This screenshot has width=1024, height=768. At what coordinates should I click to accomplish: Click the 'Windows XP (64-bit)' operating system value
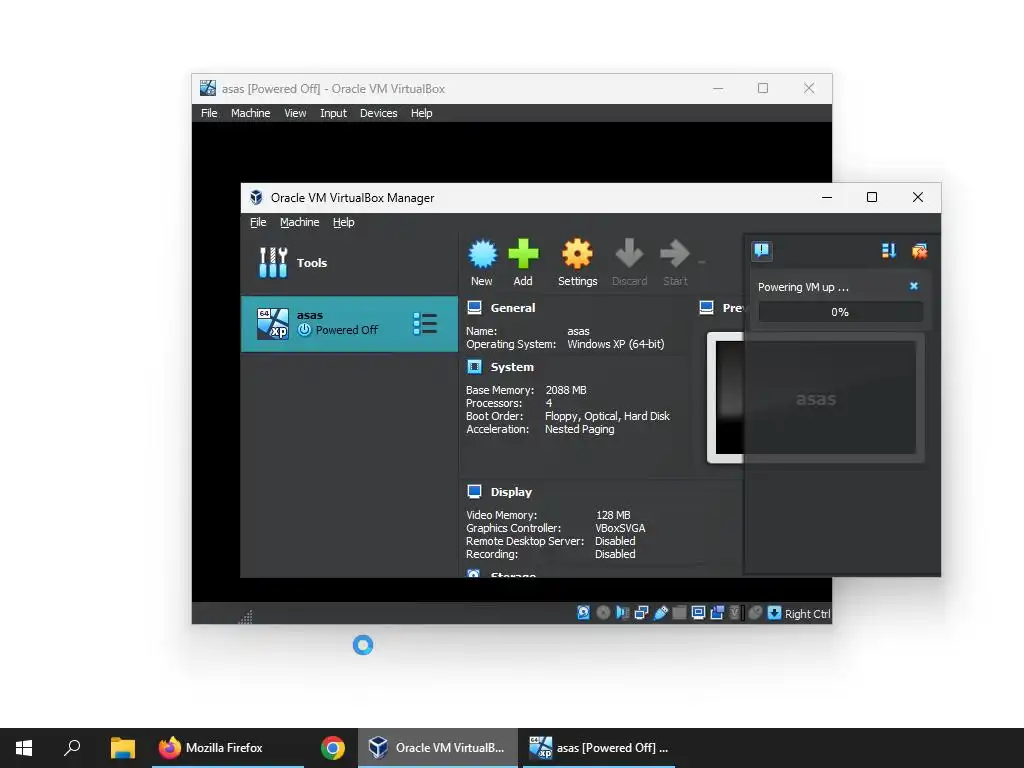[616, 344]
